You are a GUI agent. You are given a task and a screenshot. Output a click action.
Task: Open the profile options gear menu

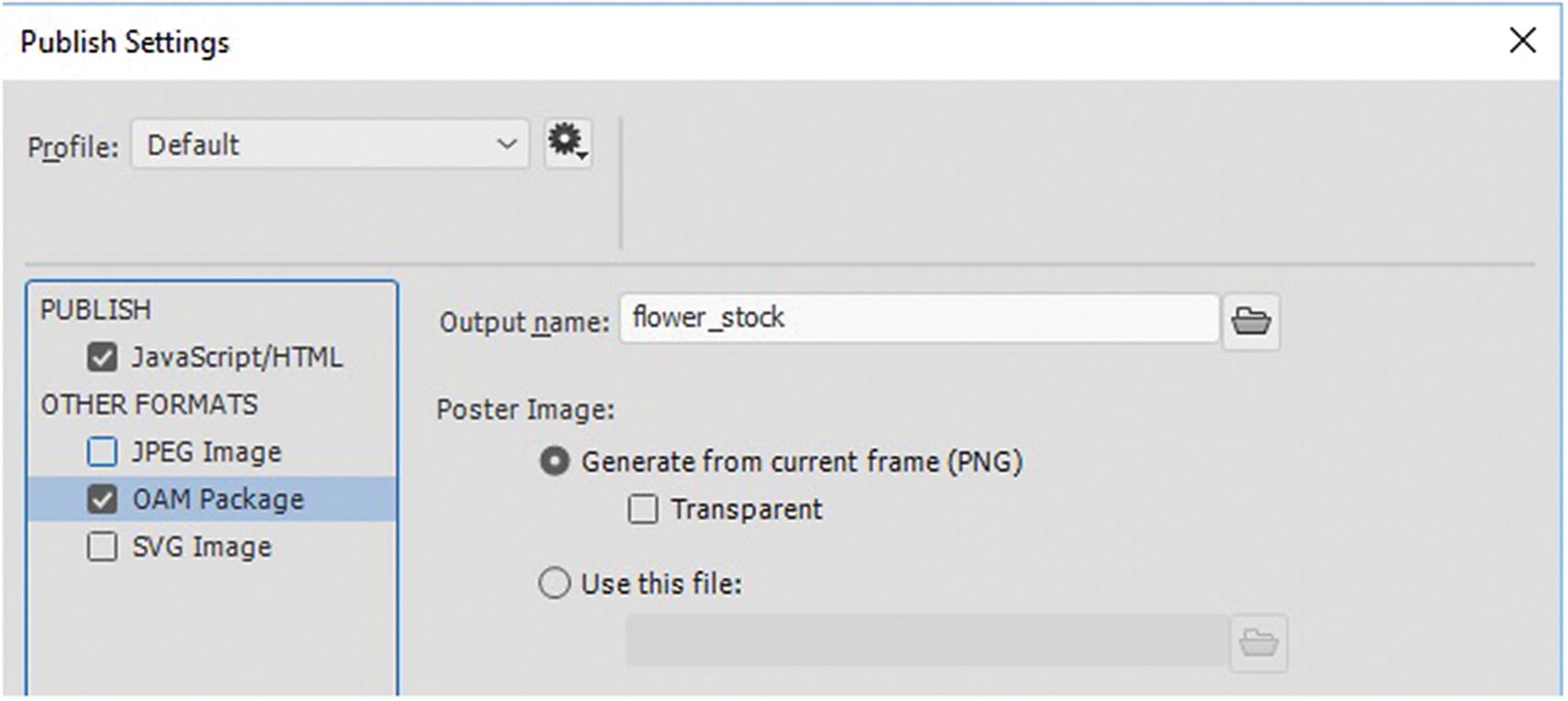tap(568, 143)
